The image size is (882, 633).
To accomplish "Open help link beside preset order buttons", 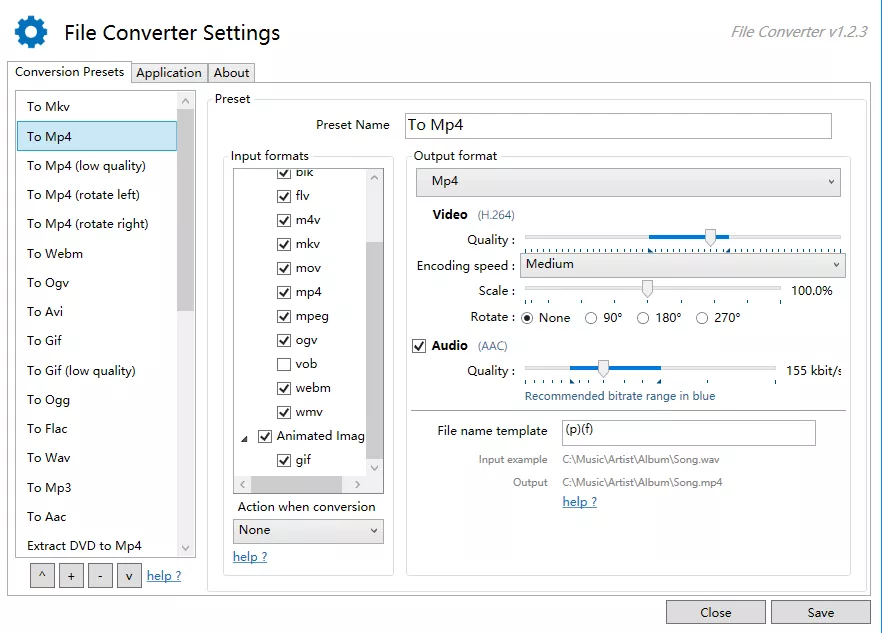I will [164, 576].
